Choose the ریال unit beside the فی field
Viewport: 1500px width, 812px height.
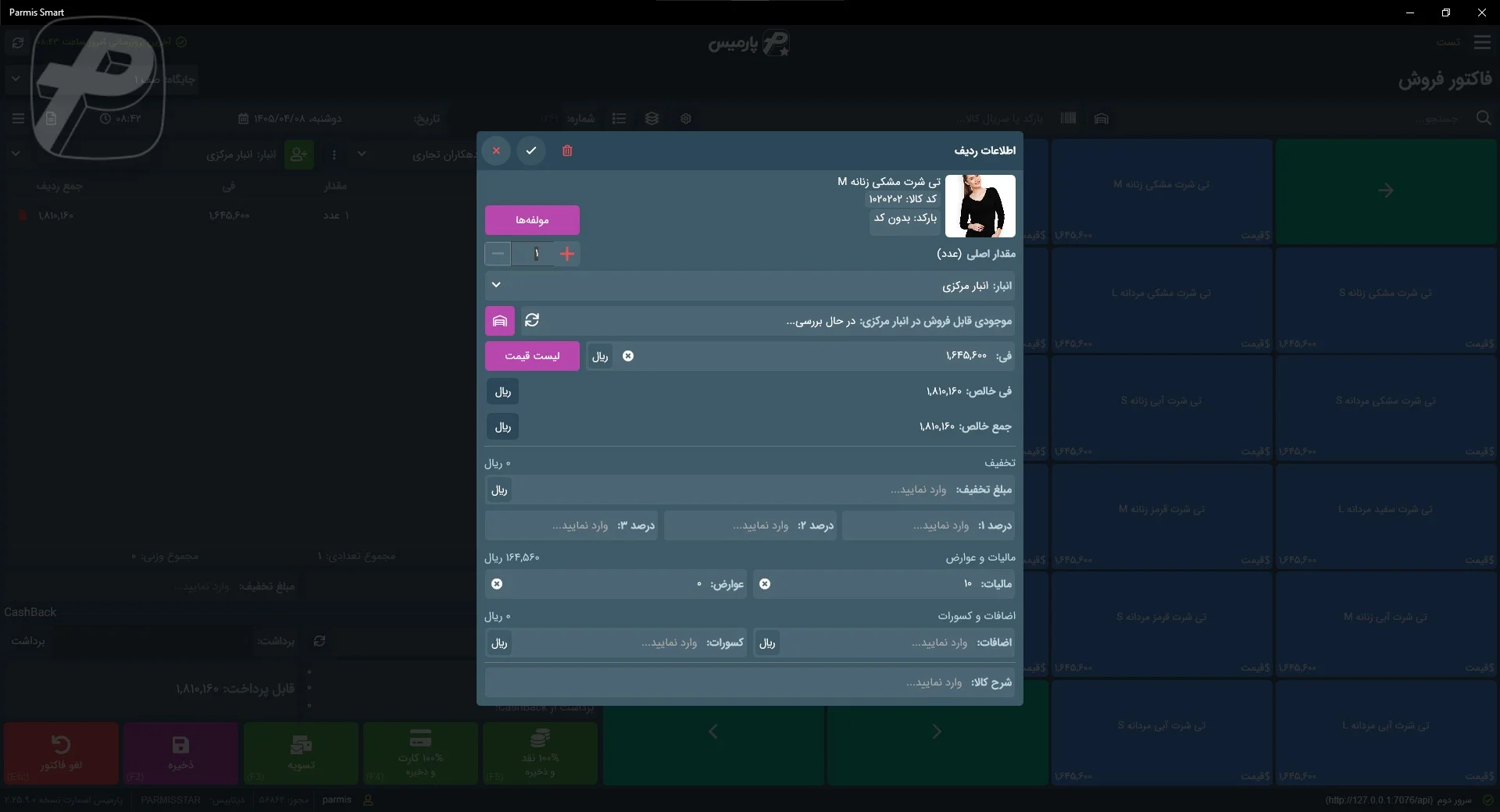600,356
